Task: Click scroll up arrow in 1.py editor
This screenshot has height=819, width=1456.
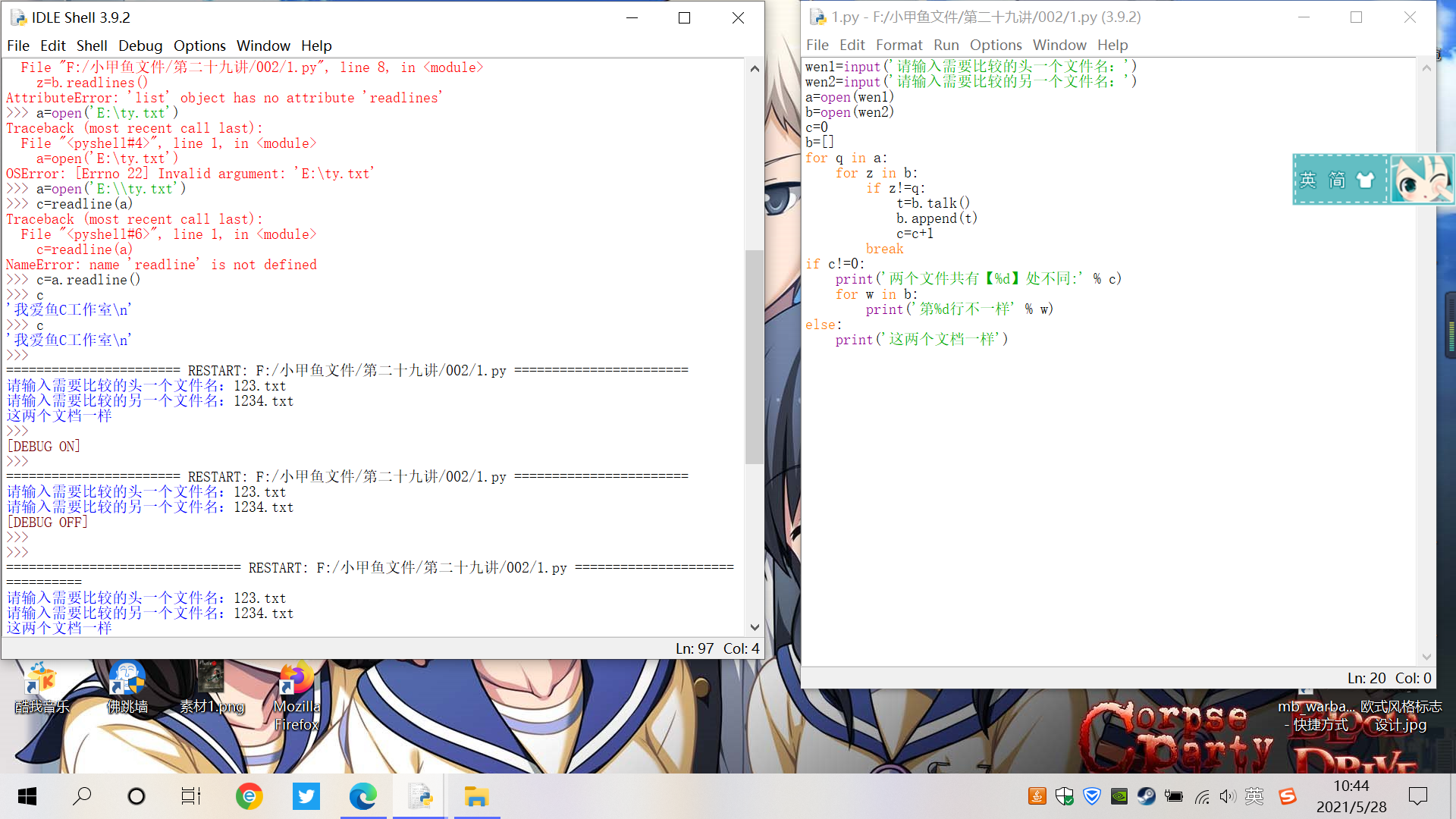Action: pyautogui.click(x=1426, y=68)
